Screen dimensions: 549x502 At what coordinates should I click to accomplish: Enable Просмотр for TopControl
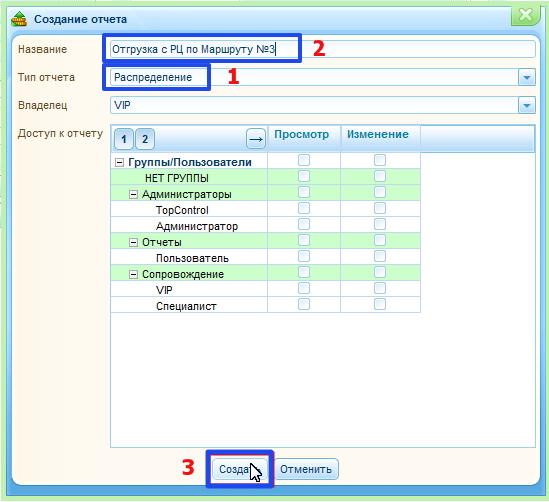coord(304,208)
